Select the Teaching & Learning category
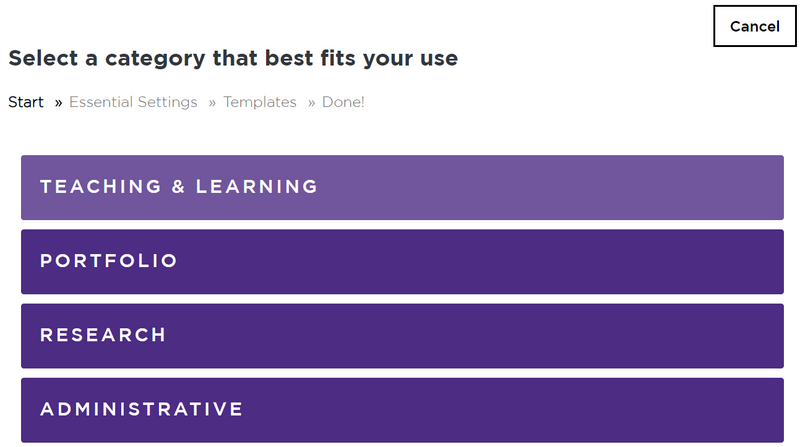 [402, 187]
